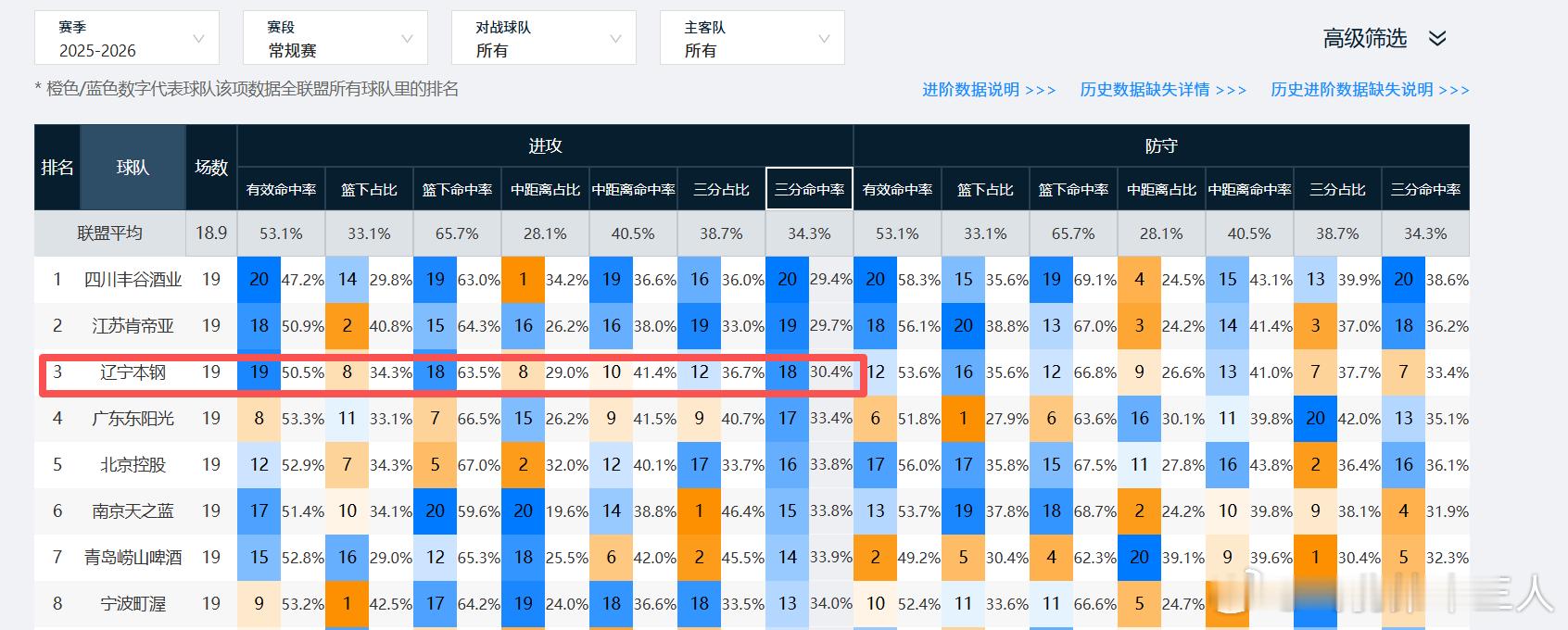This screenshot has width=1568, height=630.
Task: Click 青岛's 39.1% defensive 中距离占比 value
Action: (1183, 558)
